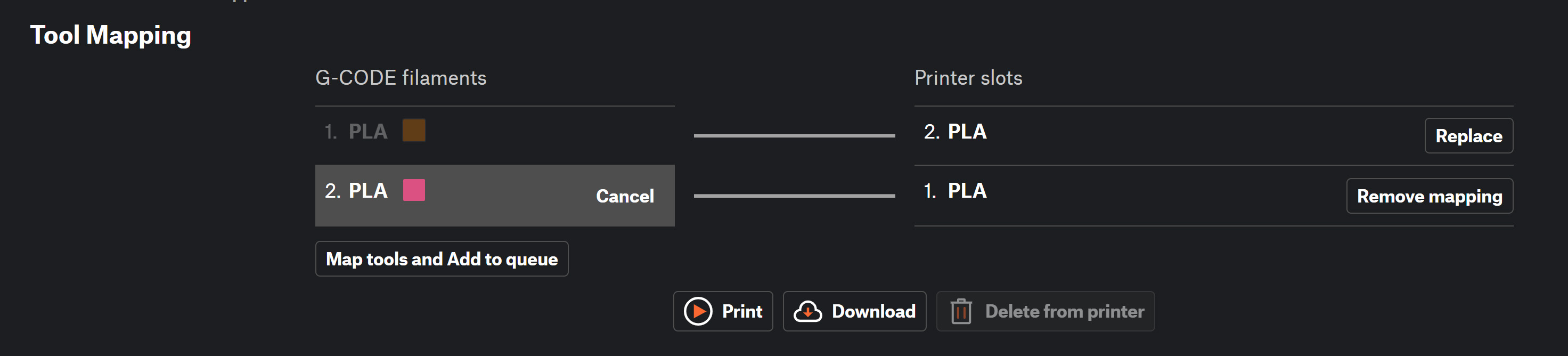The image size is (1568, 356).
Task: Click the Print button label
Action: click(x=742, y=311)
